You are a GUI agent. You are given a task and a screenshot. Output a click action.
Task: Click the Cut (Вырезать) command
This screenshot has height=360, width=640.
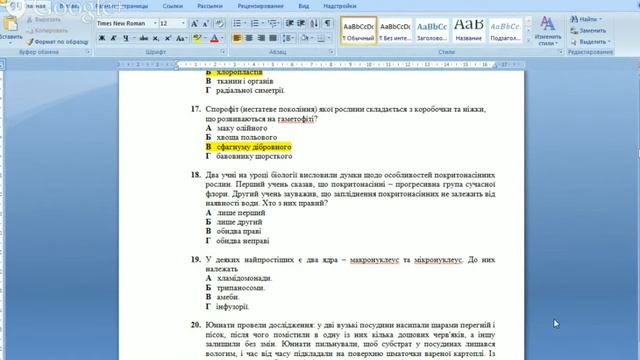click(x=44, y=20)
